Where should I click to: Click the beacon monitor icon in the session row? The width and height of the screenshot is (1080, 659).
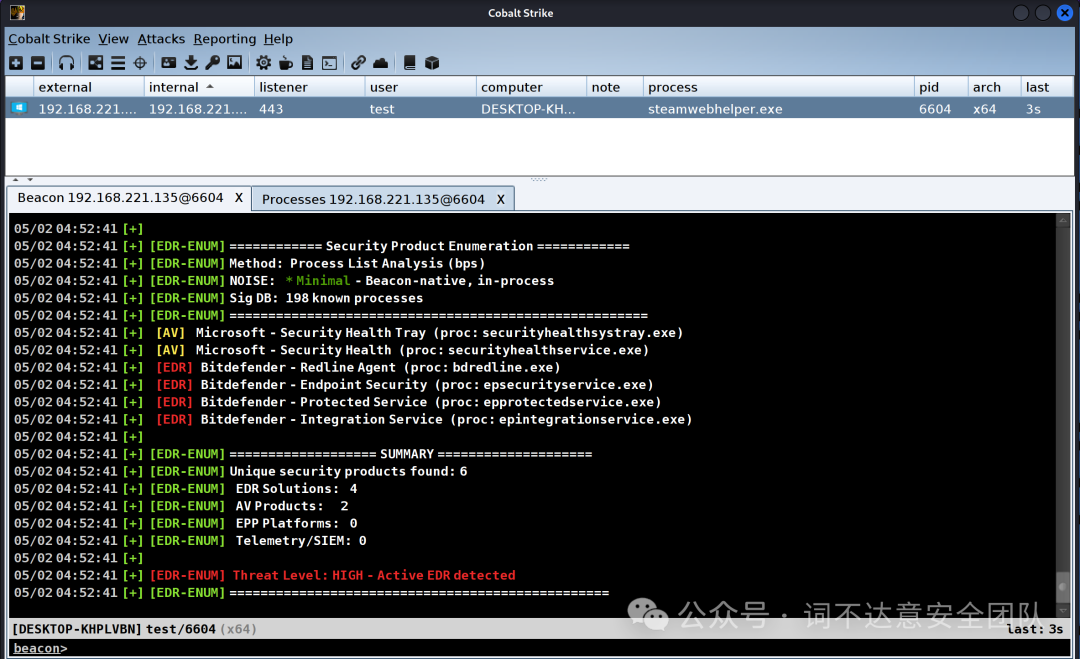(19, 108)
